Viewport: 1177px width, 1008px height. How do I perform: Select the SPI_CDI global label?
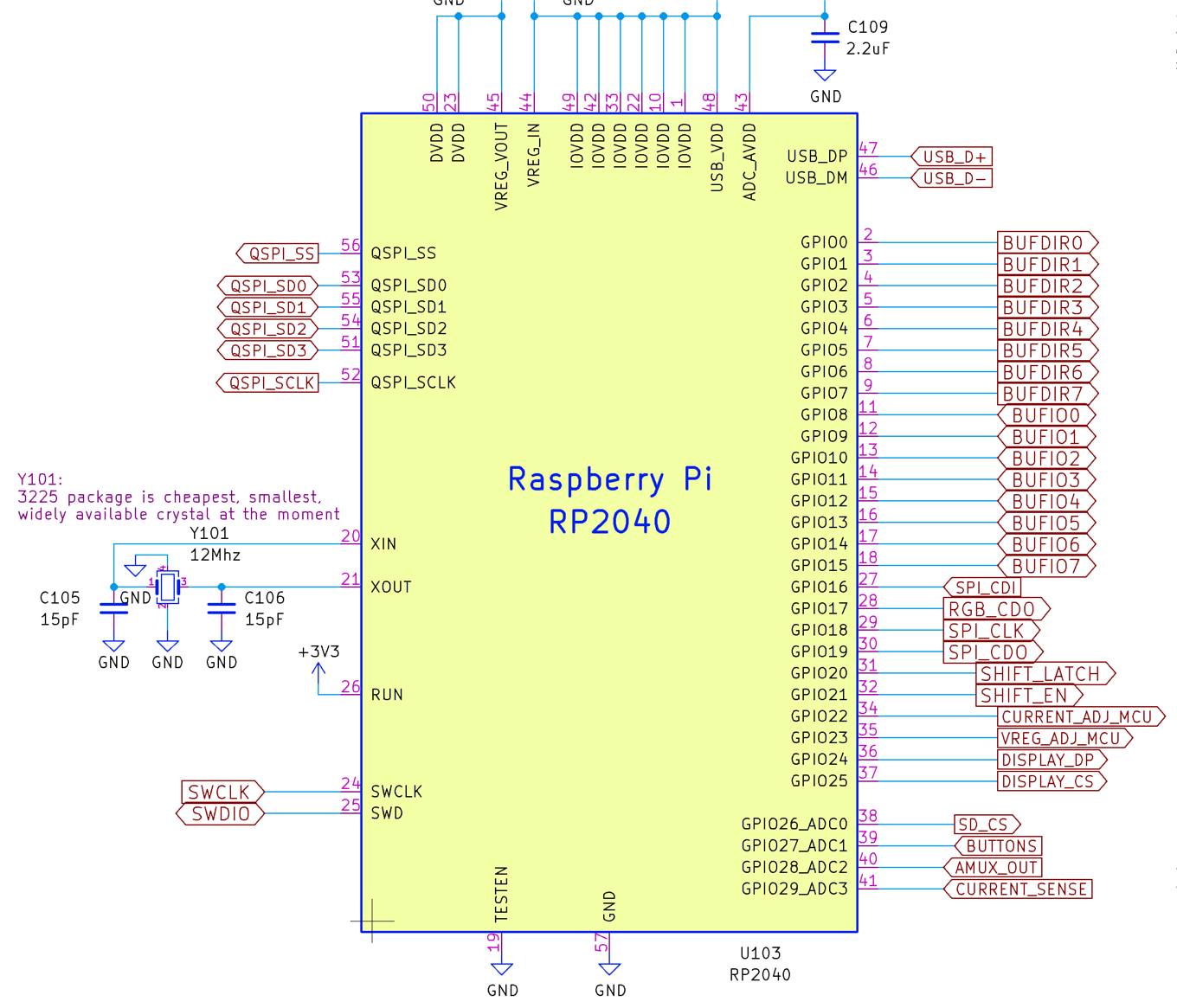[982, 587]
